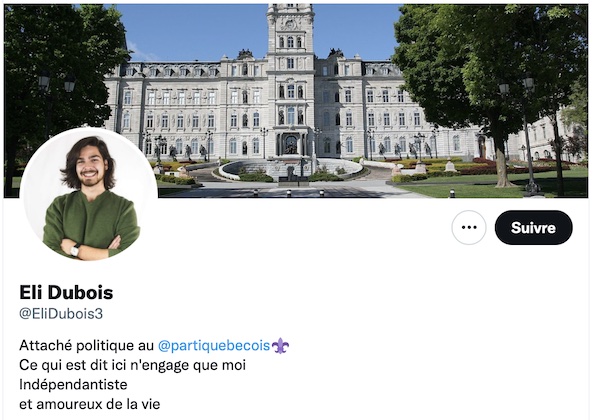This screenshot has width=600, height=420.
Task: Open Eli Dubois's round profile photo
Action: (89, 195)
